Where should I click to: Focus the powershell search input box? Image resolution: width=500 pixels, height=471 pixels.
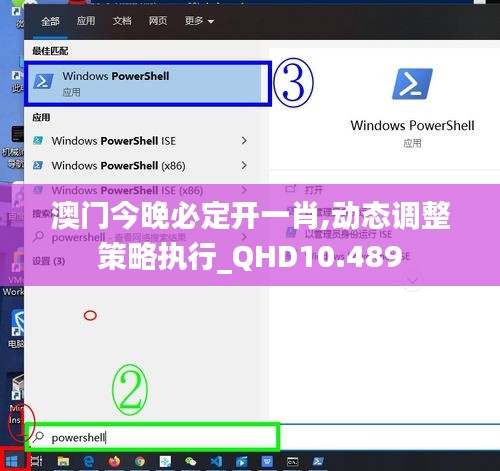[153, 437]
